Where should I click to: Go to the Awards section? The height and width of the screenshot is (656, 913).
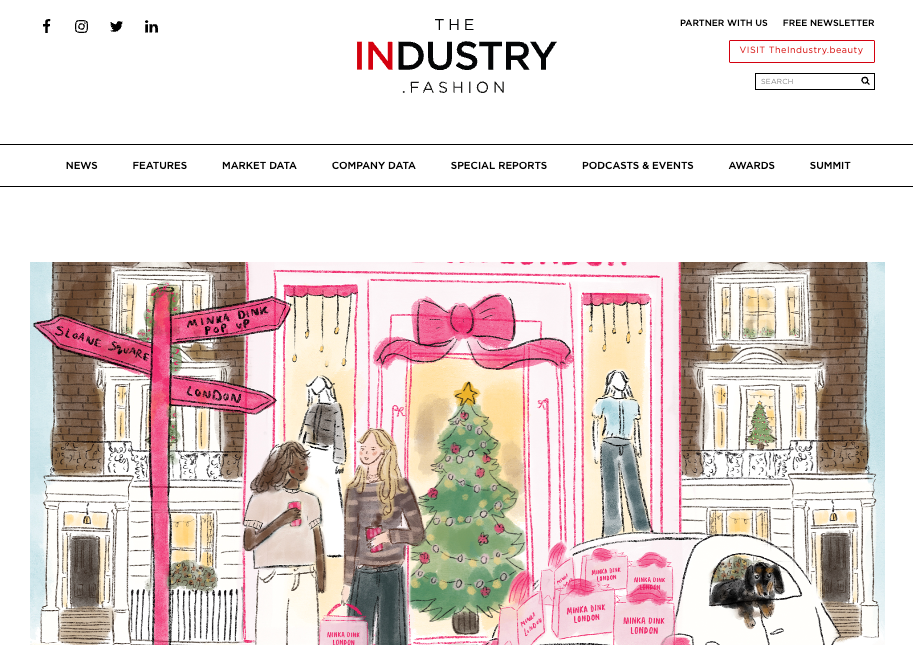click(x=752, y=165)
